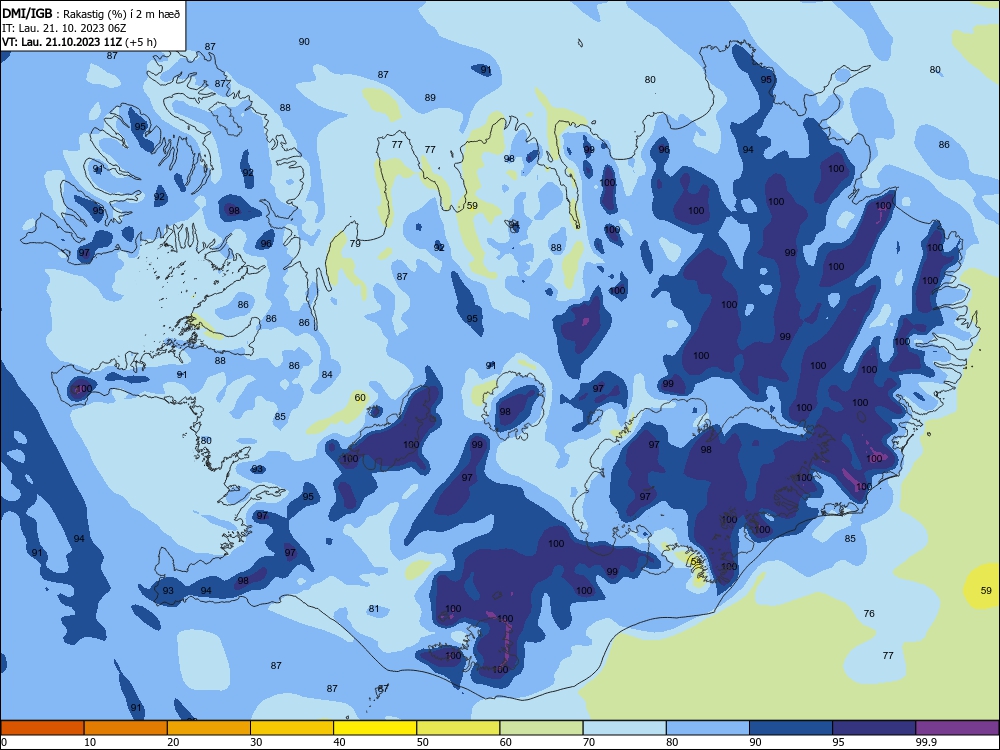Select the amber 30–40 legend swatch

(292, 728)
